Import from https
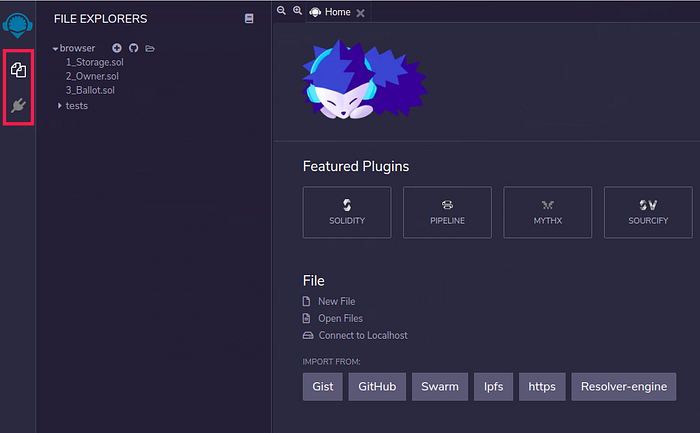The image size is (700, 433). tap(542, 387)
